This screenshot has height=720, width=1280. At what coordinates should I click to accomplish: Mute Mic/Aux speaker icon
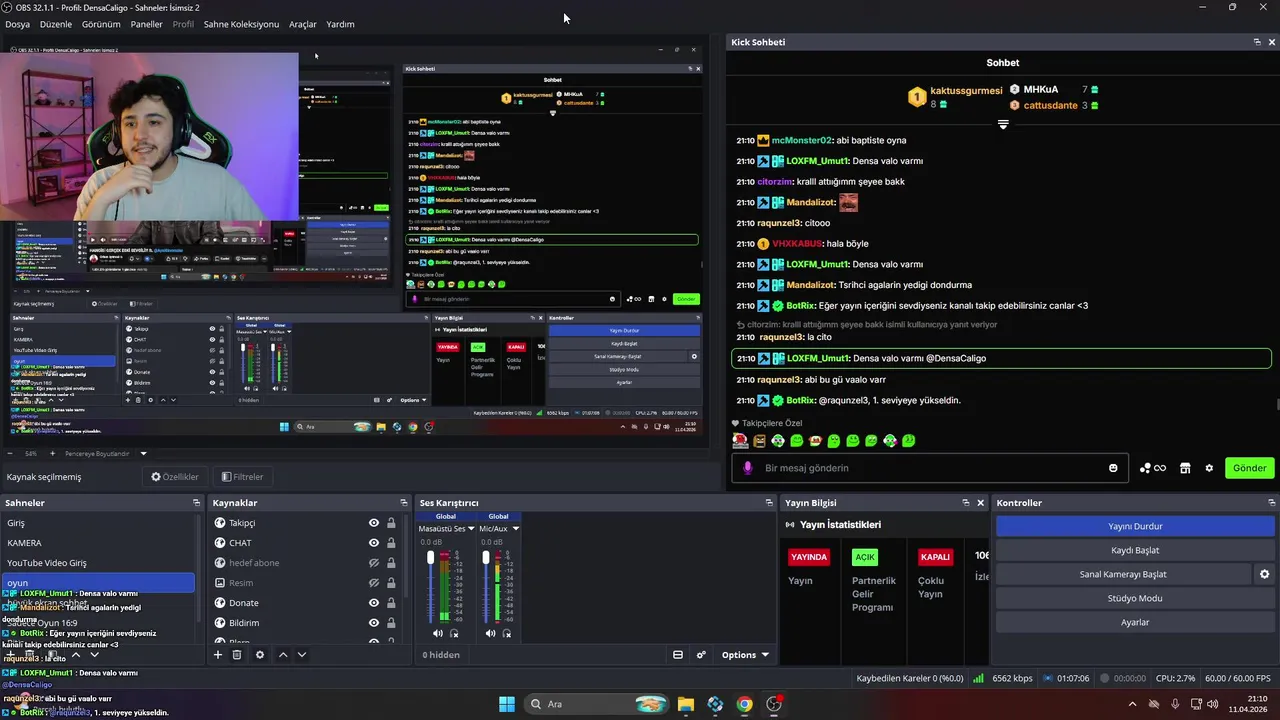[x=490, y=633]
